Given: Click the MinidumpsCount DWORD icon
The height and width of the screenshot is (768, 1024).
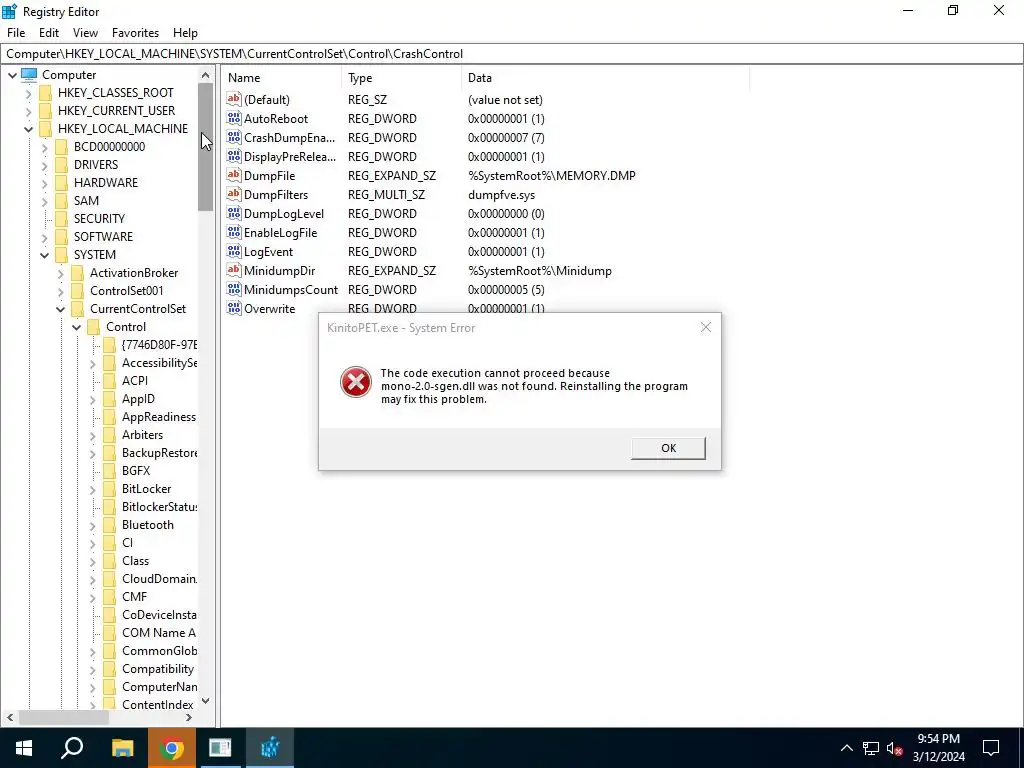Looking at the screenshot, I should coord(234,289).
